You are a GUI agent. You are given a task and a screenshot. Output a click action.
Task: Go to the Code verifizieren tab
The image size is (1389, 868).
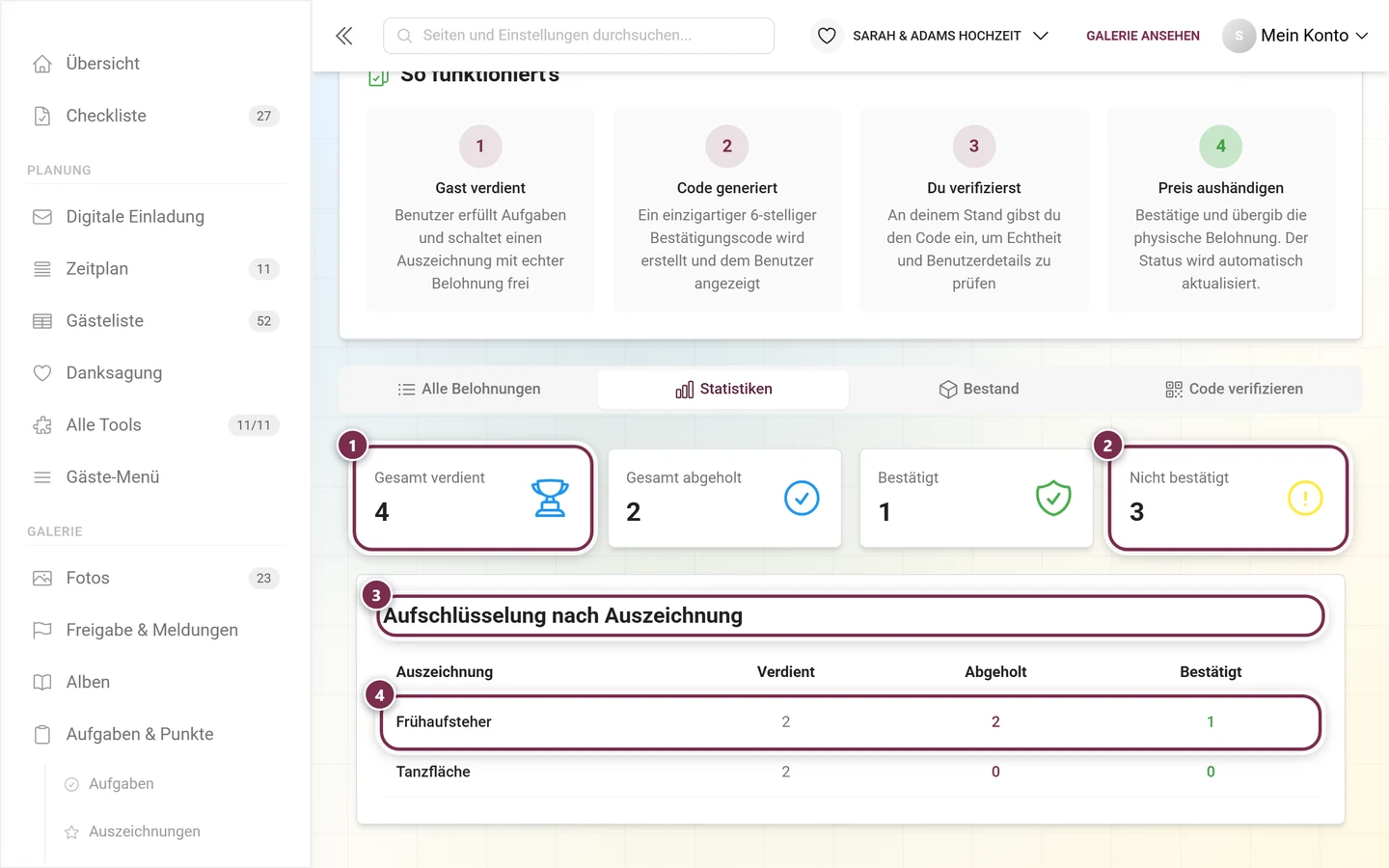click(x=1234, y=390)
